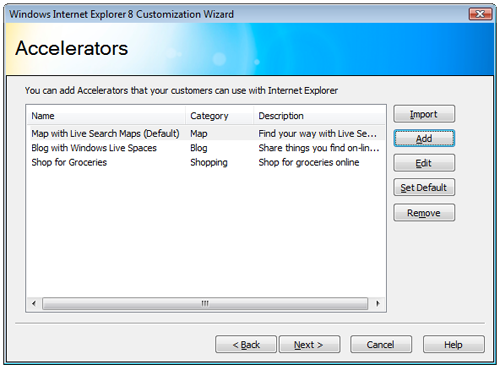This screenshot has height=370, width=500.
Task: Sort list by Name column header
Action: pyautogui.click(x=106, y=116)
